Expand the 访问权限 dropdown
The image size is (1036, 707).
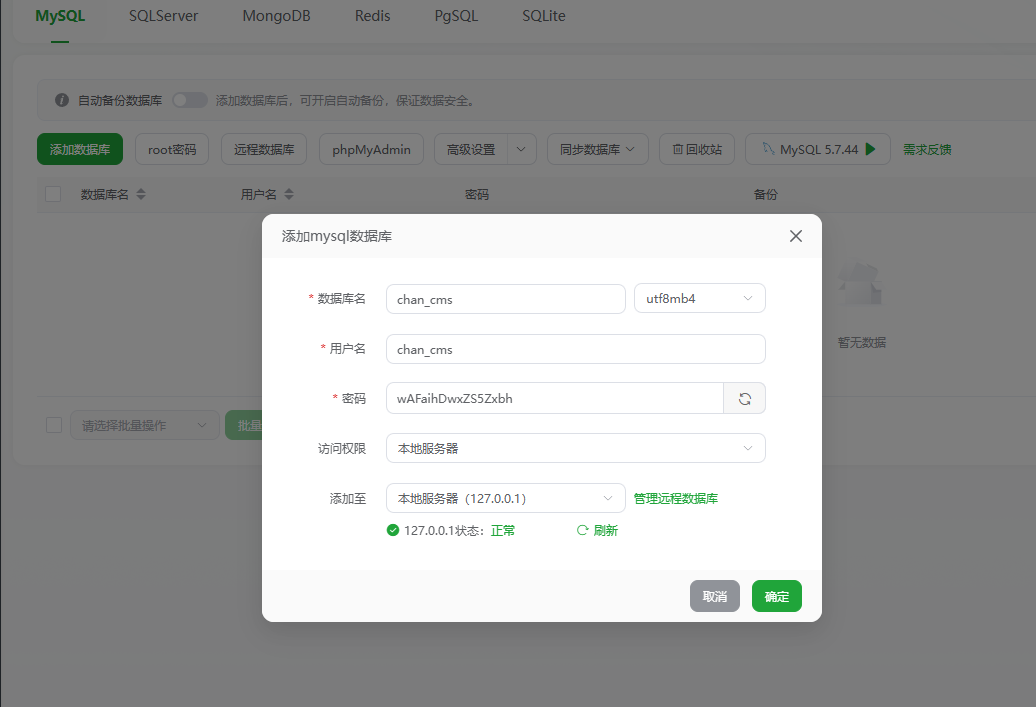coord(575,448)
